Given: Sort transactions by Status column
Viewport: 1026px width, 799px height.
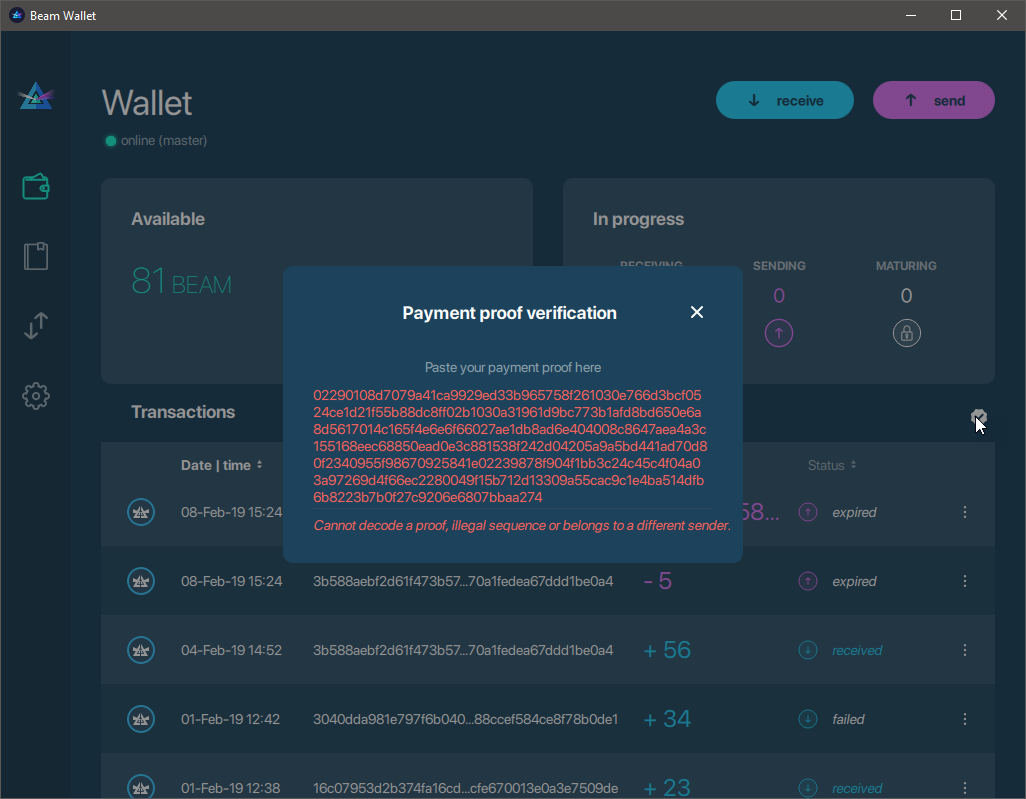Looking at the screenshot, I should coord(830,465).
